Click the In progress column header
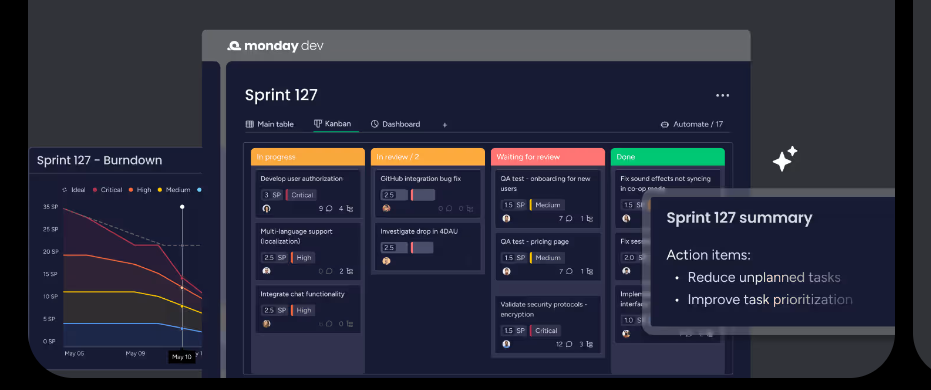The image size is (931, 390). [x=308, y=157]
